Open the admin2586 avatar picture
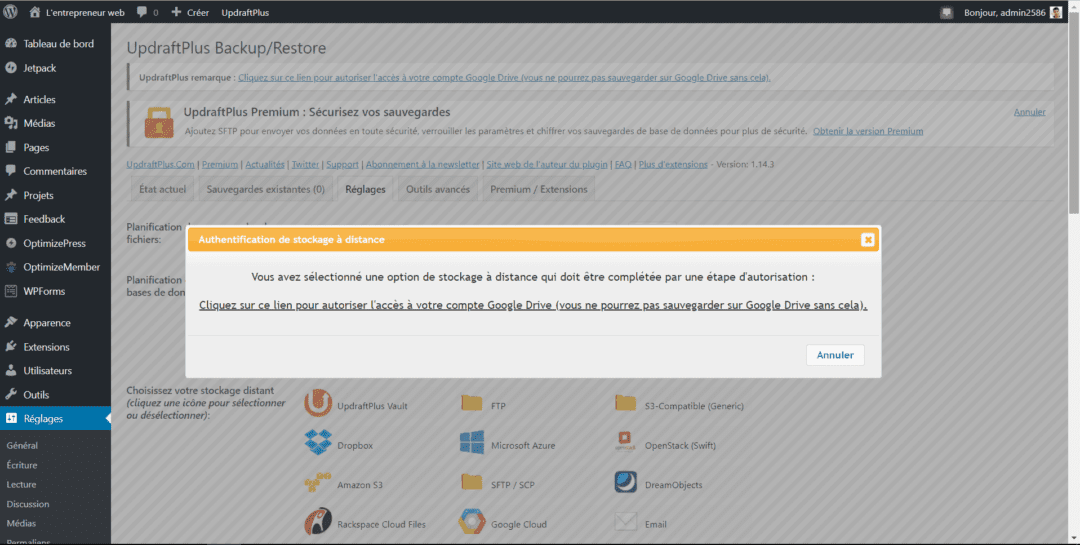 point(1056,12)
